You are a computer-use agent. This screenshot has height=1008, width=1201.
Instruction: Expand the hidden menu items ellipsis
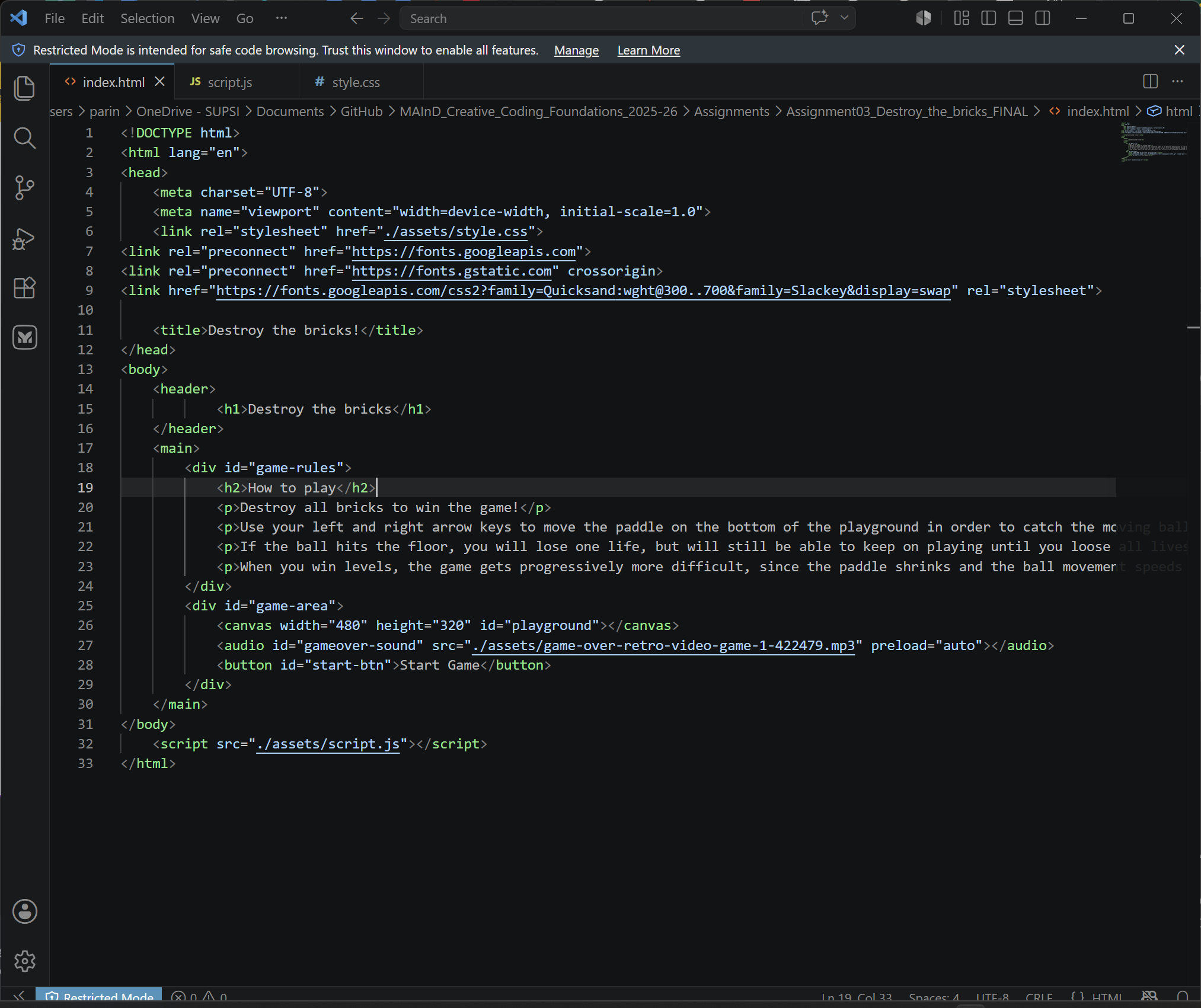point(281,18)
